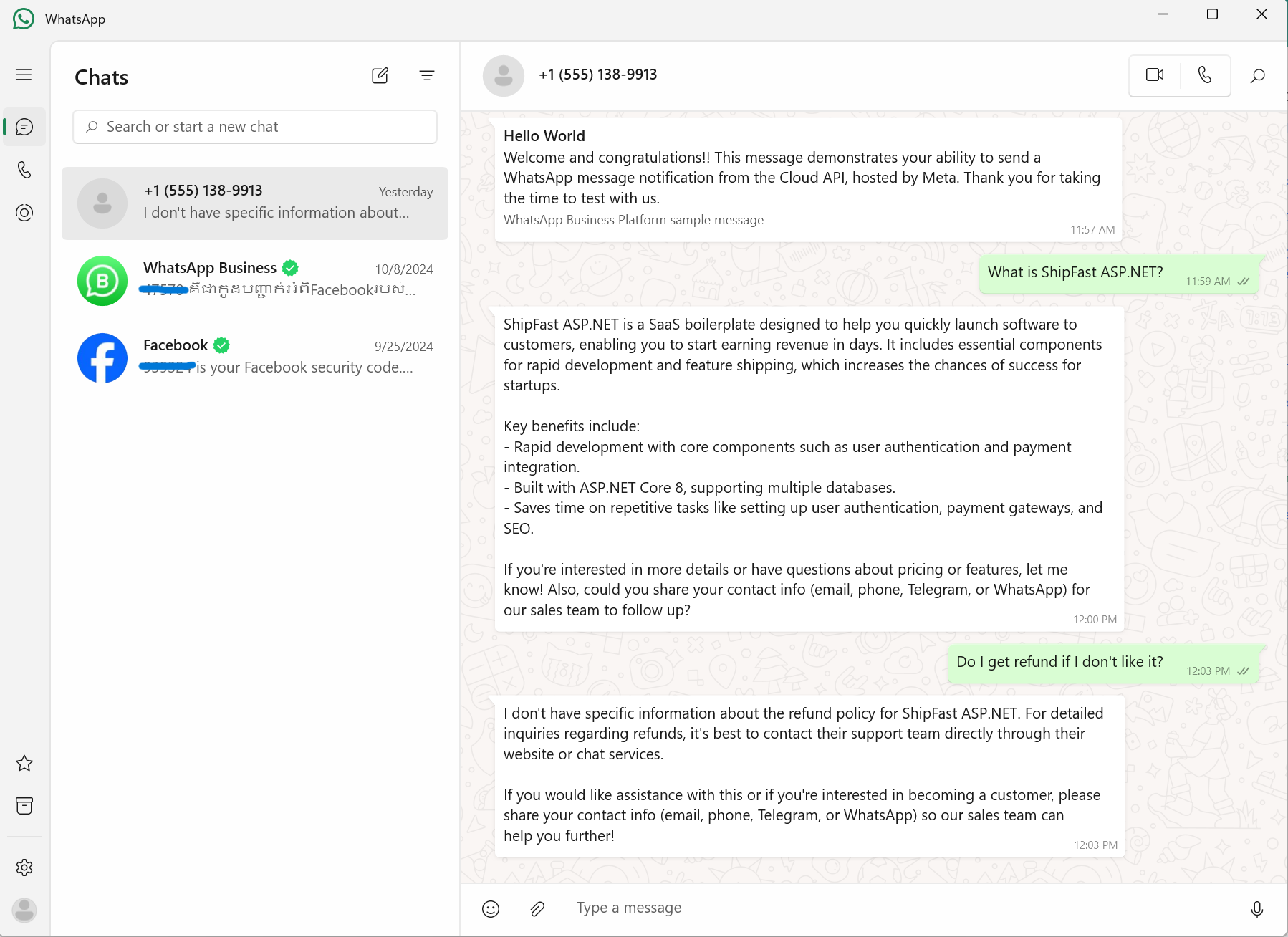
Task: Focus the Search or start new chat box
Action: tap(255, 127)
